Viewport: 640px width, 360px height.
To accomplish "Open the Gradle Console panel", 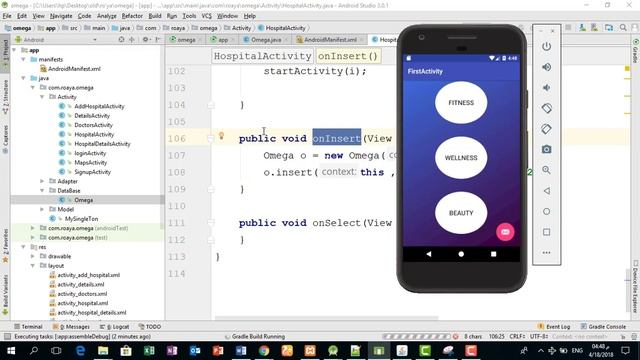I will [603, 327].
